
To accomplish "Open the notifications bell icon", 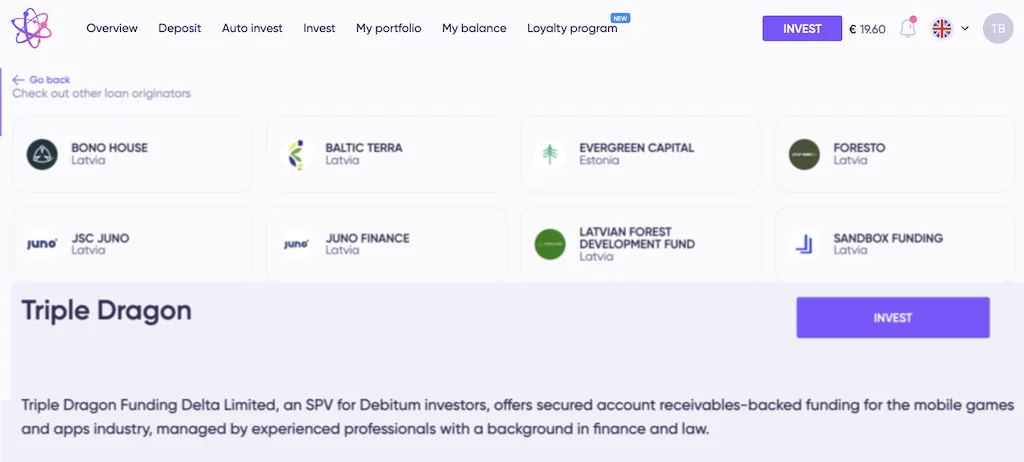I will 907,28.
